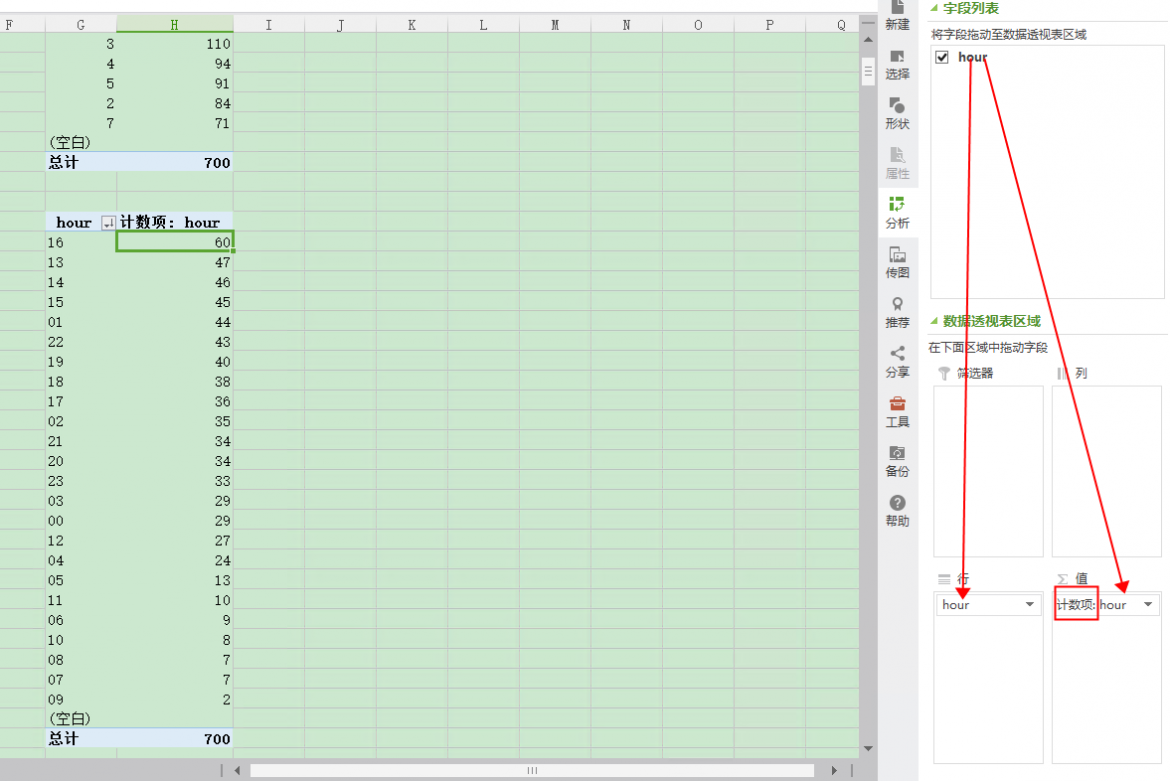
Task: Click the 推荐 (Recommend) sidebar icon
Action: pos(897,312)
